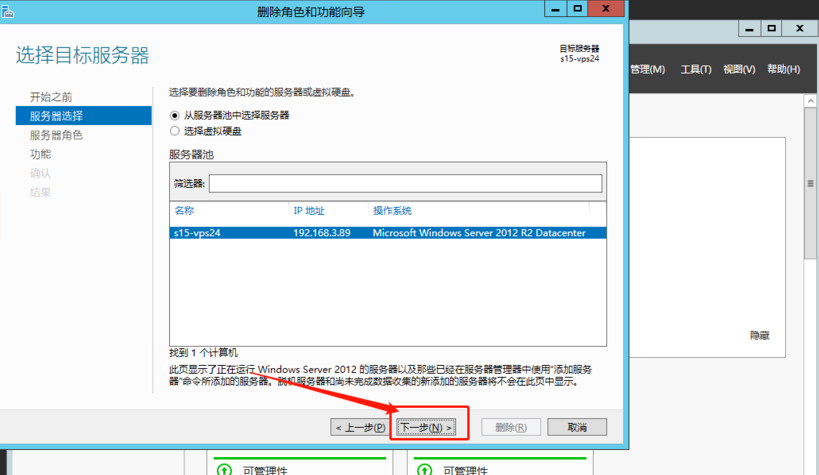Click Microsoft Windows Server 2012 R2 Datacenter cell
This screenshot has height=475, width=819.
(479, 233)
